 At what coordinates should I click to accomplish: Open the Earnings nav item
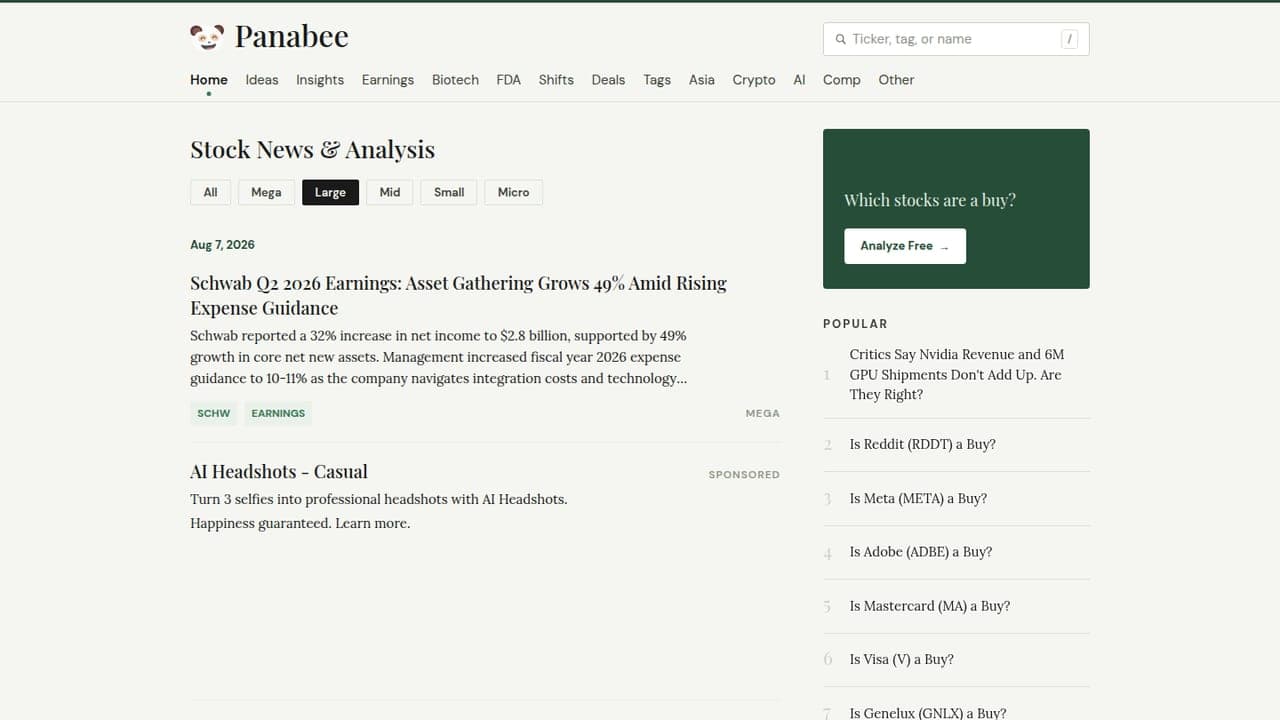tap(388, 80)
